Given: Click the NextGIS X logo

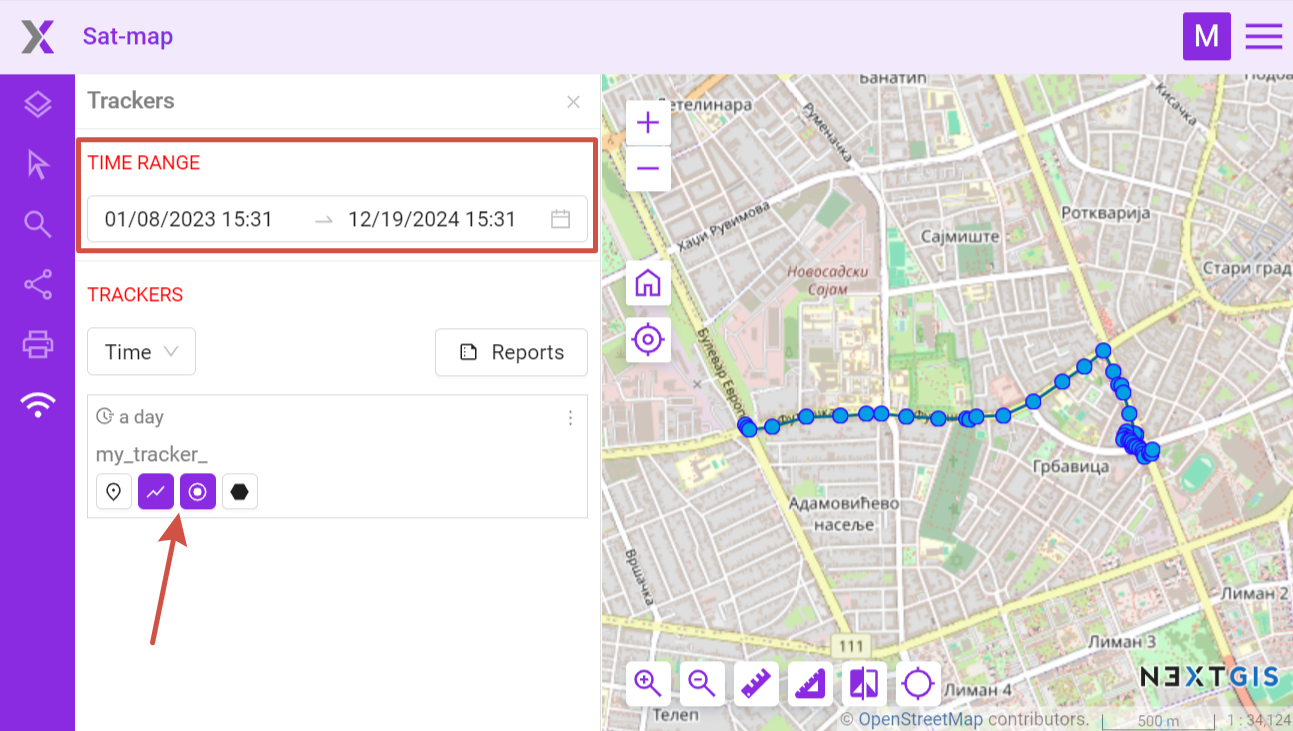Looking at the screenshot, I should pos(38,37).
